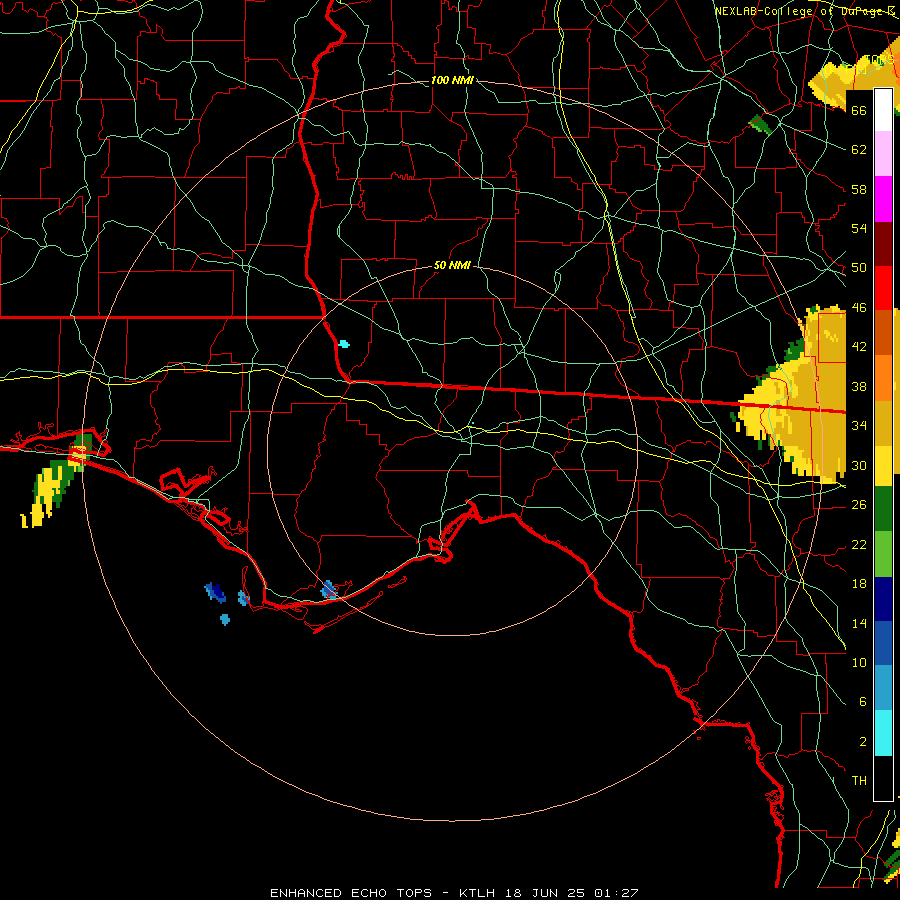Click legend value "26"
The width and height of the screenshot is (900, 900).
859,505
